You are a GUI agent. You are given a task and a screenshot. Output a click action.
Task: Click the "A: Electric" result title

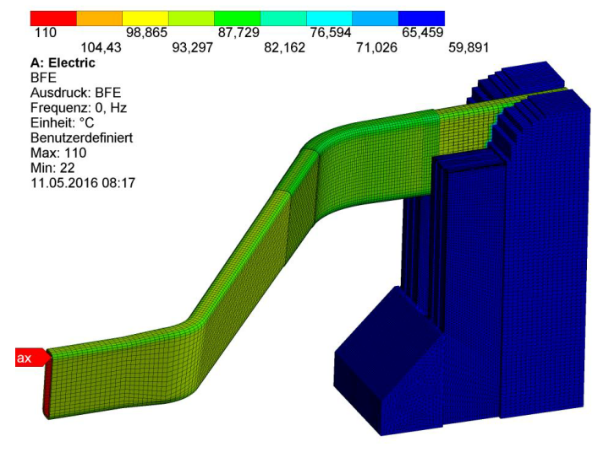pos(63,62)
